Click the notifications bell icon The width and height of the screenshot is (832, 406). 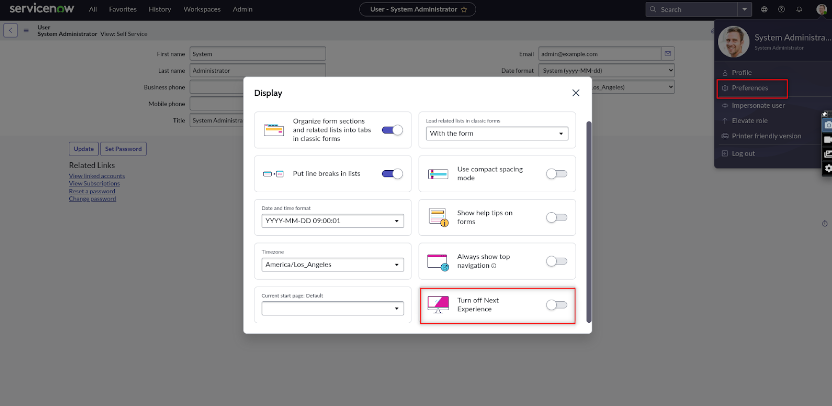[797, 9]
